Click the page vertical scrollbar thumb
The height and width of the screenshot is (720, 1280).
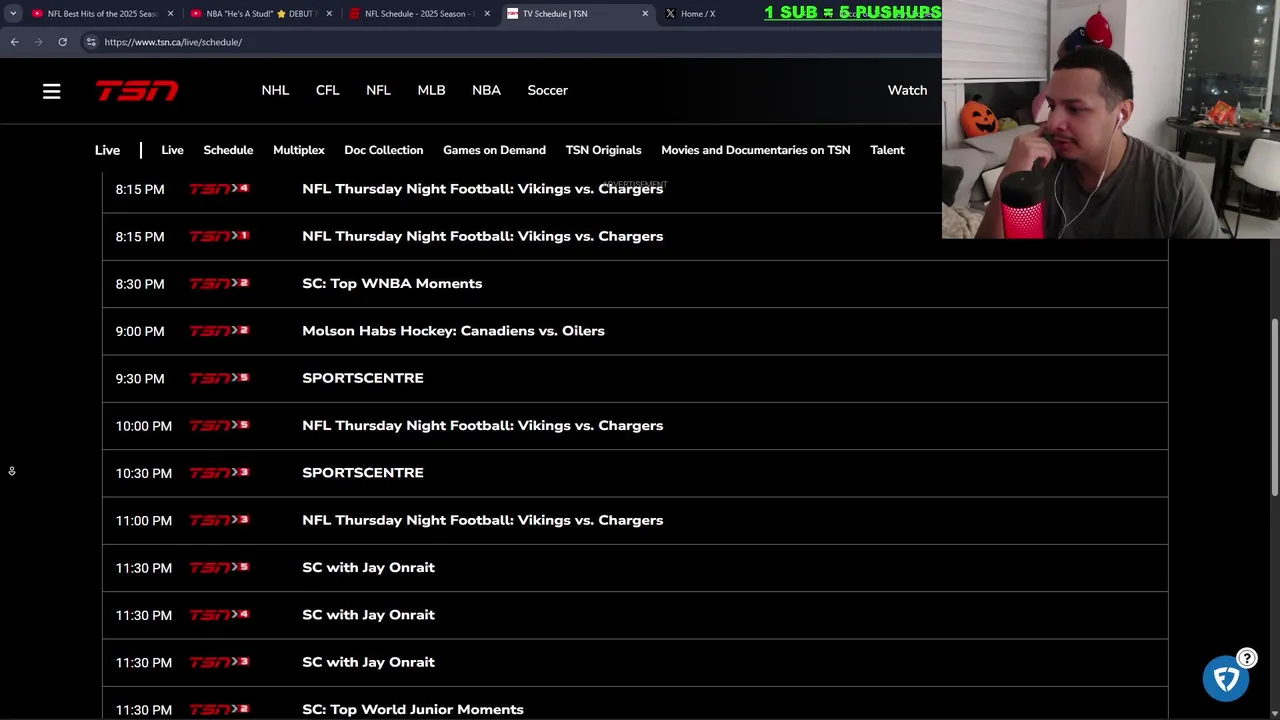1274,406
